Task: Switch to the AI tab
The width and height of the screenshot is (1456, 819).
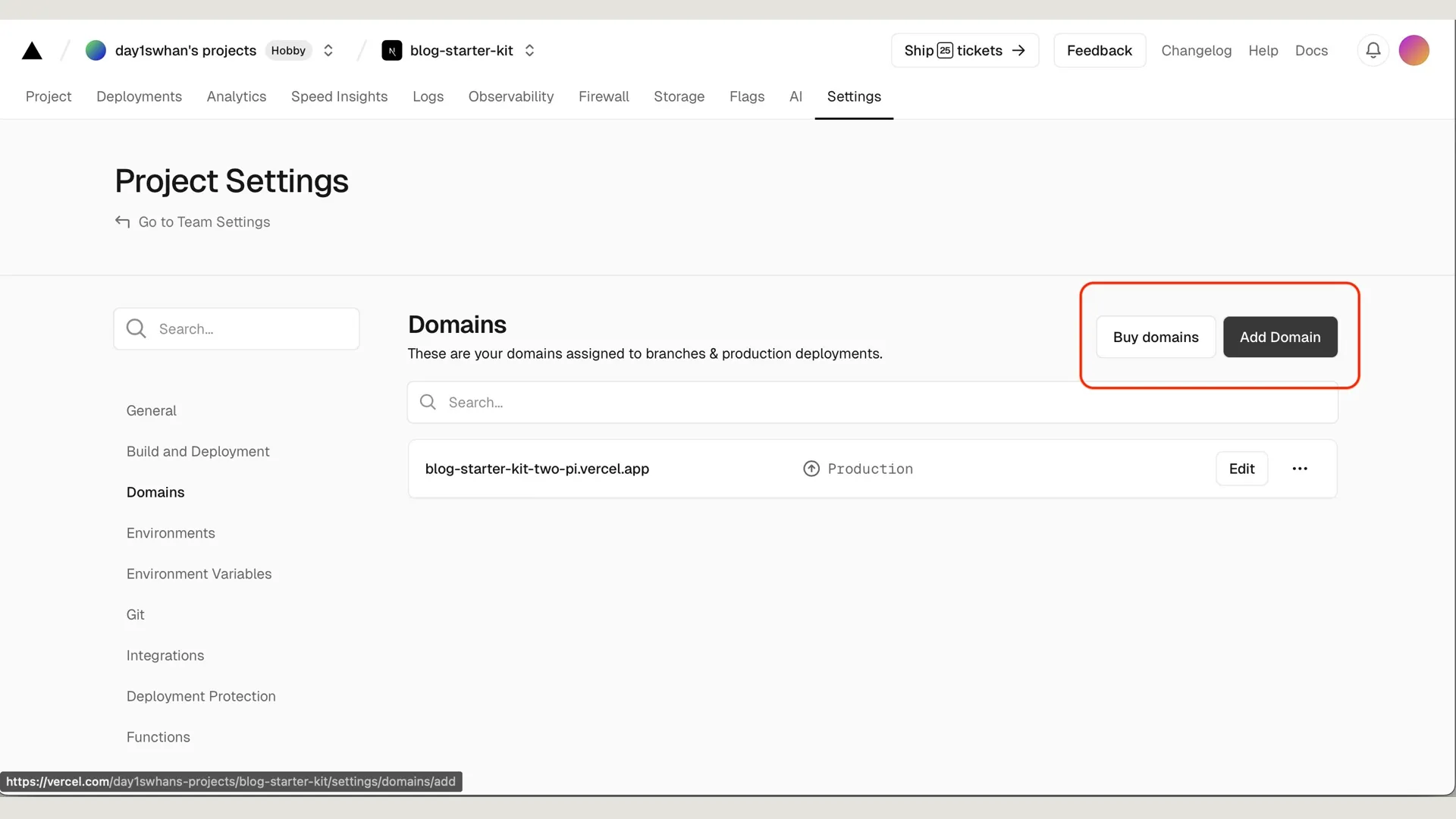Action: [795, 96]
